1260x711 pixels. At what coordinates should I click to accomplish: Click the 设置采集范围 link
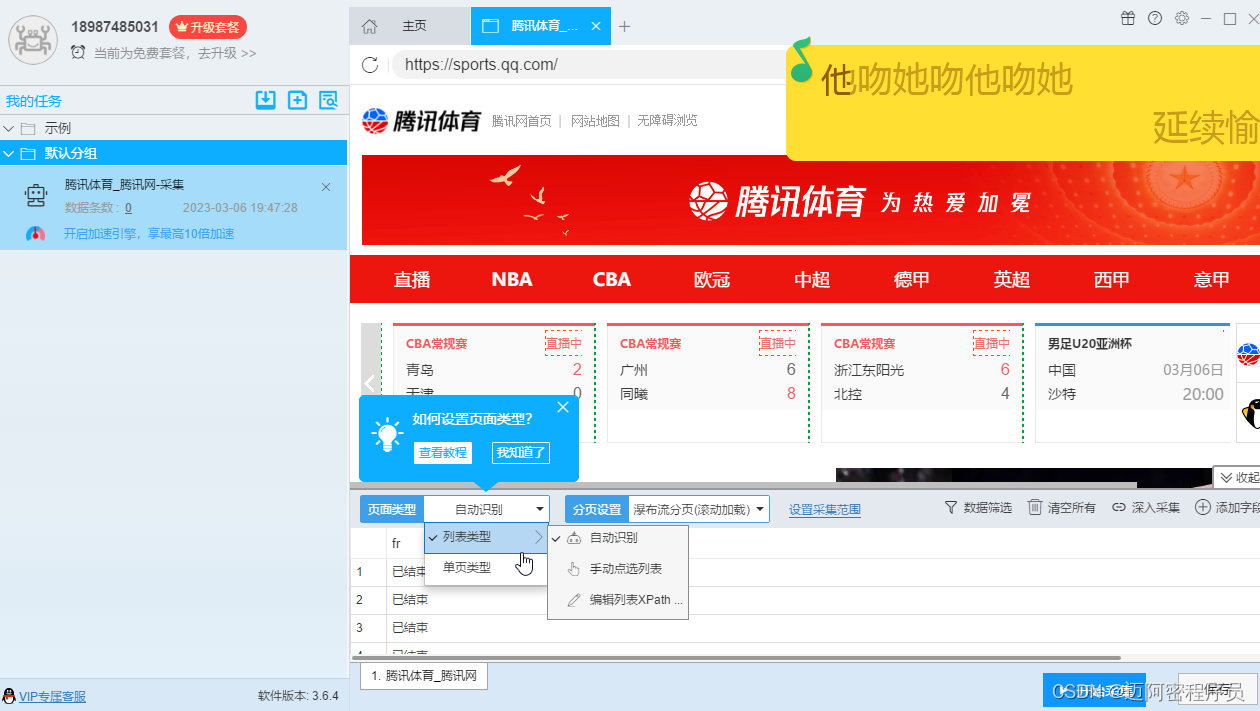click(x=825, y=509)
